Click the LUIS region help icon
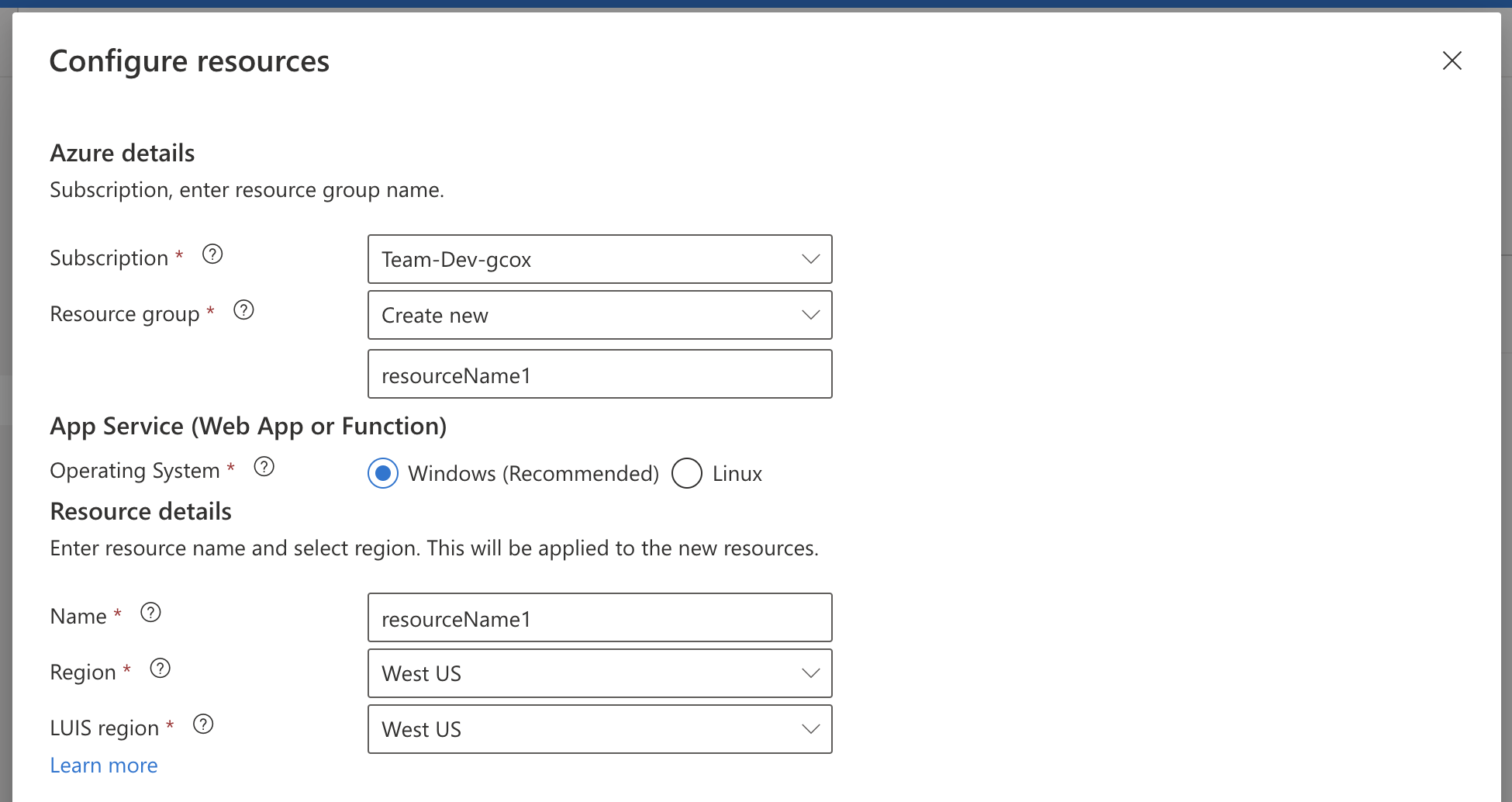1512x802 pixels. [x=203, y=724]
